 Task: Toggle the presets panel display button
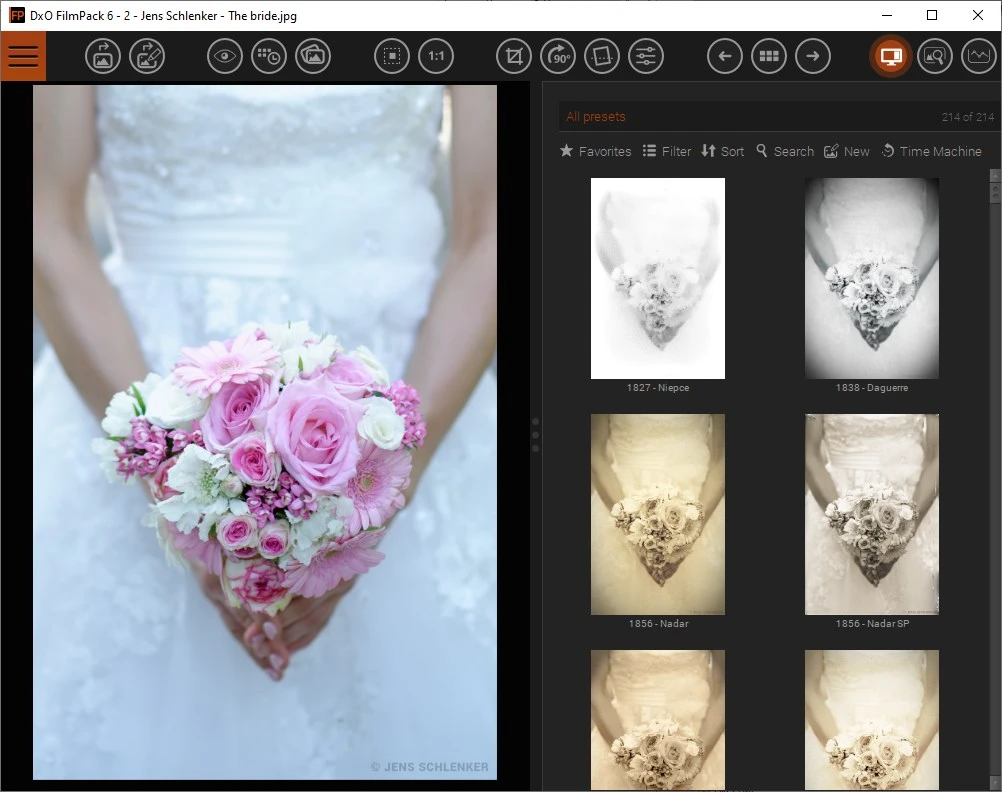coord(890,56)
